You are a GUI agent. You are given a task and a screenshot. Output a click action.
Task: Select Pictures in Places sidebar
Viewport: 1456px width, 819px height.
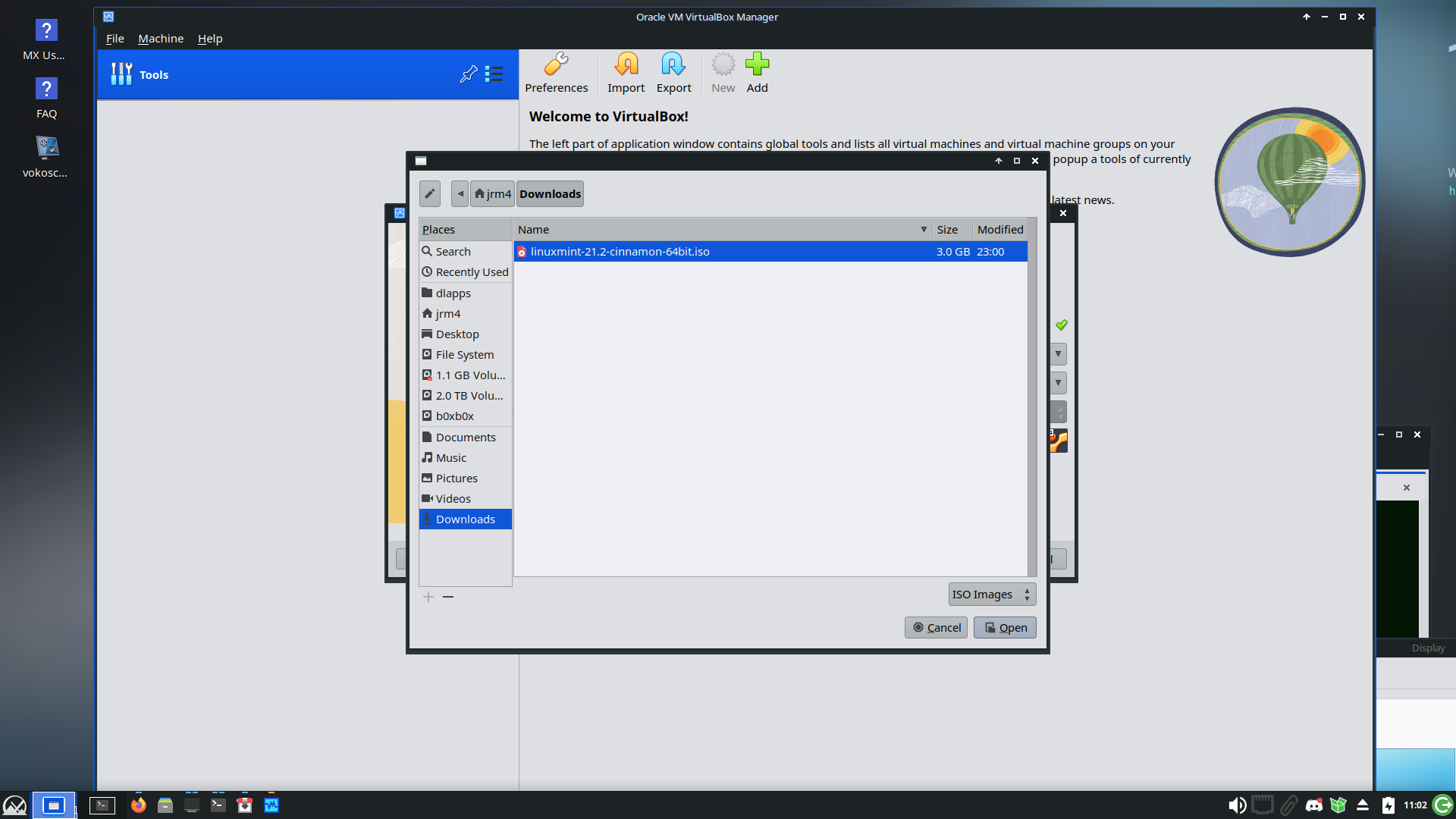[465, 478]
